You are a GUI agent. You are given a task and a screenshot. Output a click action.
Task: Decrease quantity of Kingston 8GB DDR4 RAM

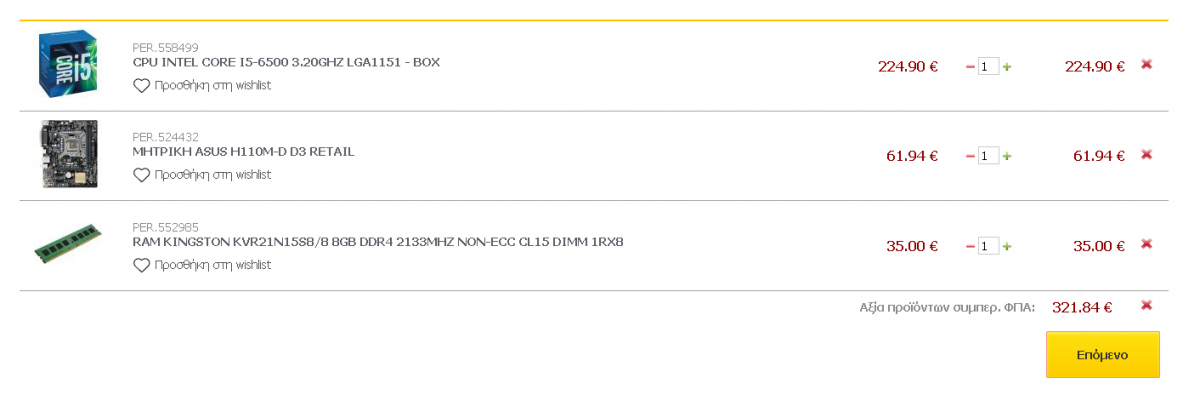[970, 246]
